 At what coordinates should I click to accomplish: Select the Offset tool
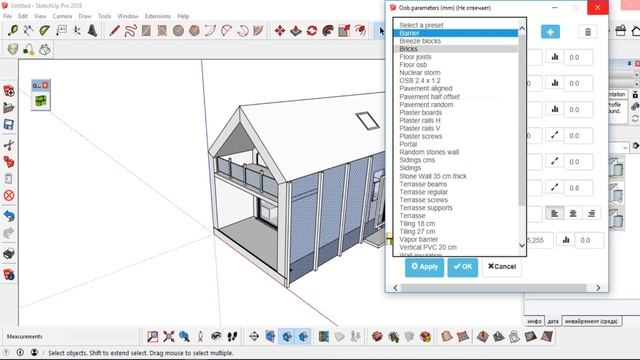click(x=360, y=31)
